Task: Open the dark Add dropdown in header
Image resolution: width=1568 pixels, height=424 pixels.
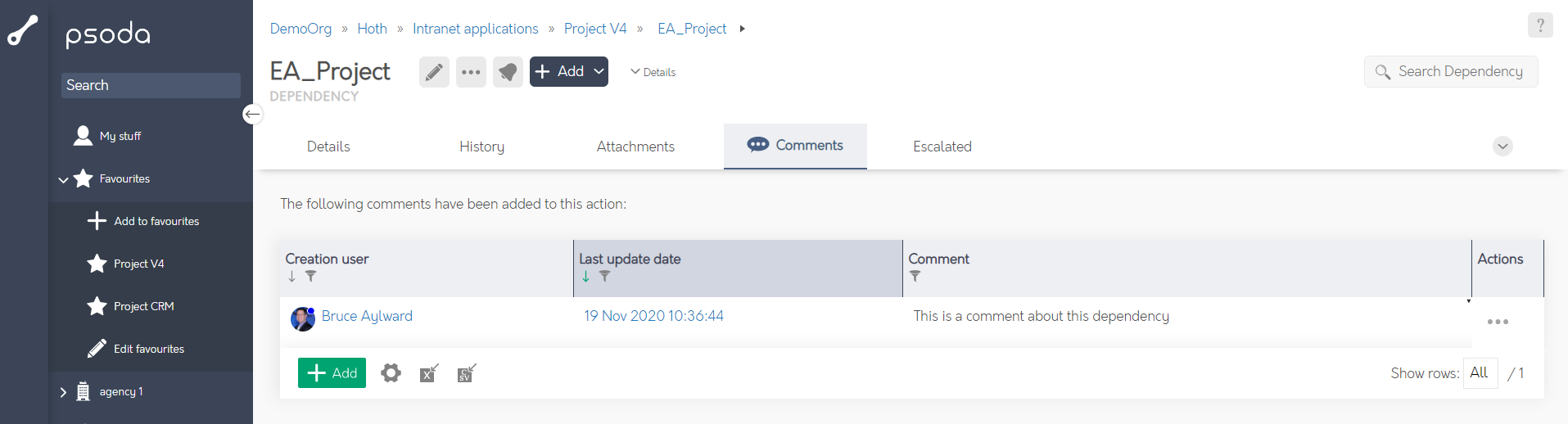Action: pyautogui.click(x=568, y=72)
